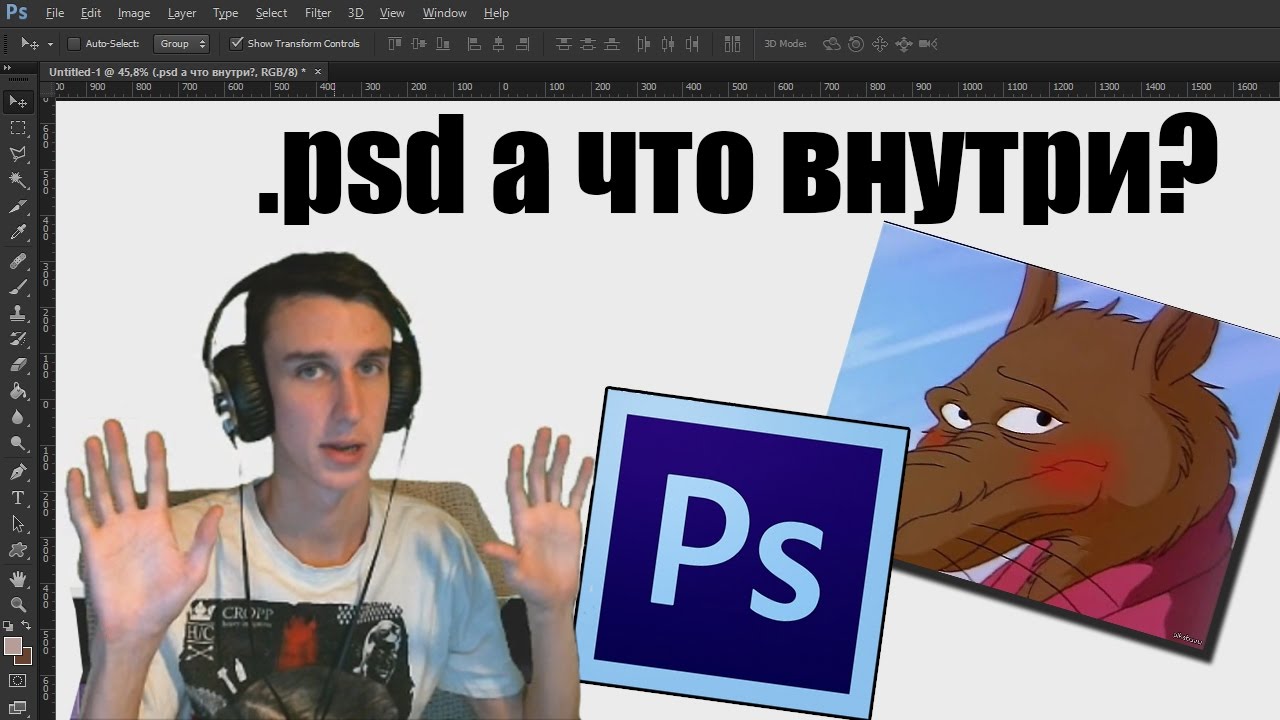Select the Path Selection tool
The width and height of the screenshot is (1280, 720).
tap(18, 523)
